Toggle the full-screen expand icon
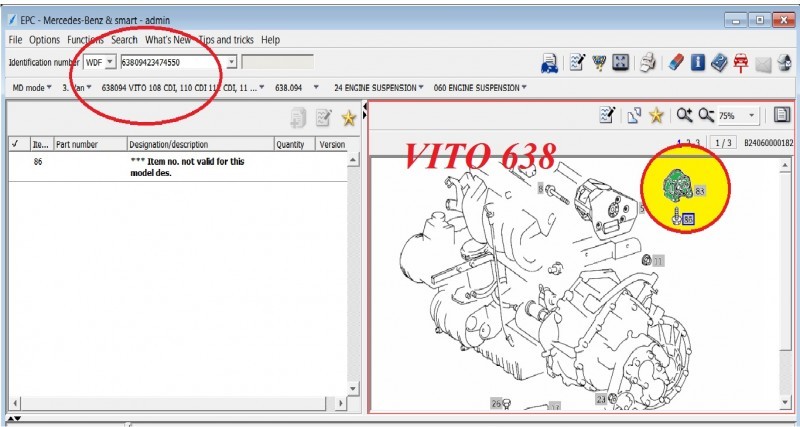800x427 pixels. (620, 63)
